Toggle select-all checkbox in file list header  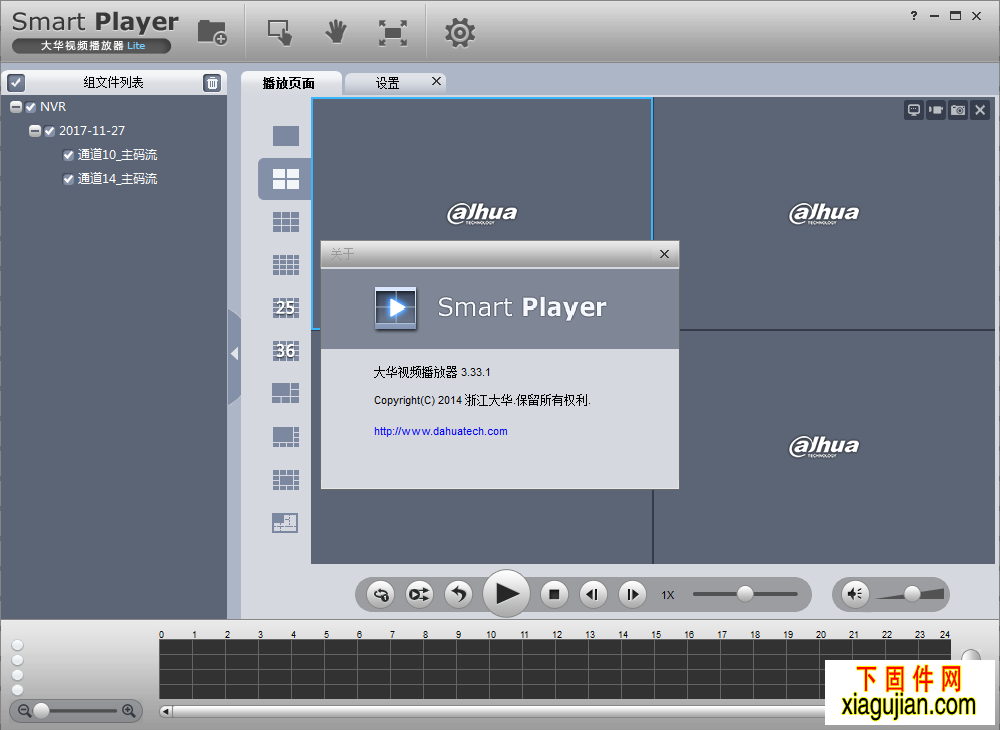pos(16,82)
